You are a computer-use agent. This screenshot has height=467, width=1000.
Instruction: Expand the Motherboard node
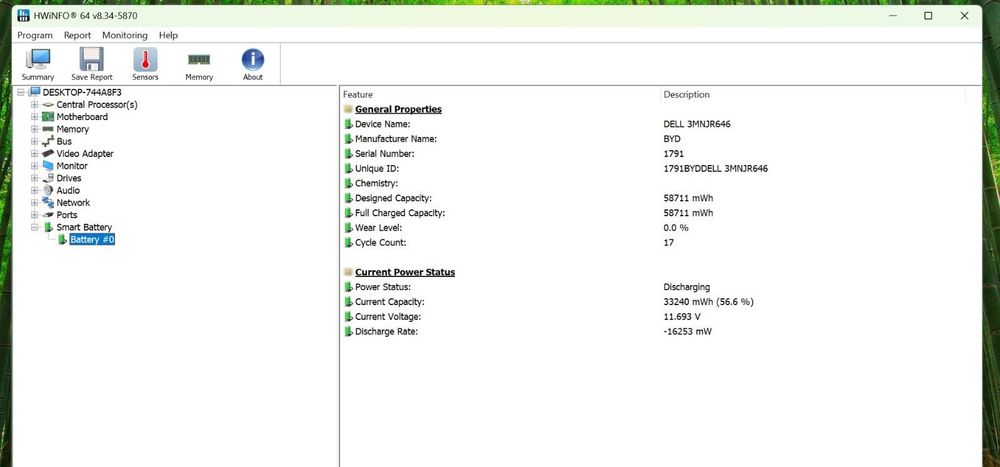tap(34, 117)
